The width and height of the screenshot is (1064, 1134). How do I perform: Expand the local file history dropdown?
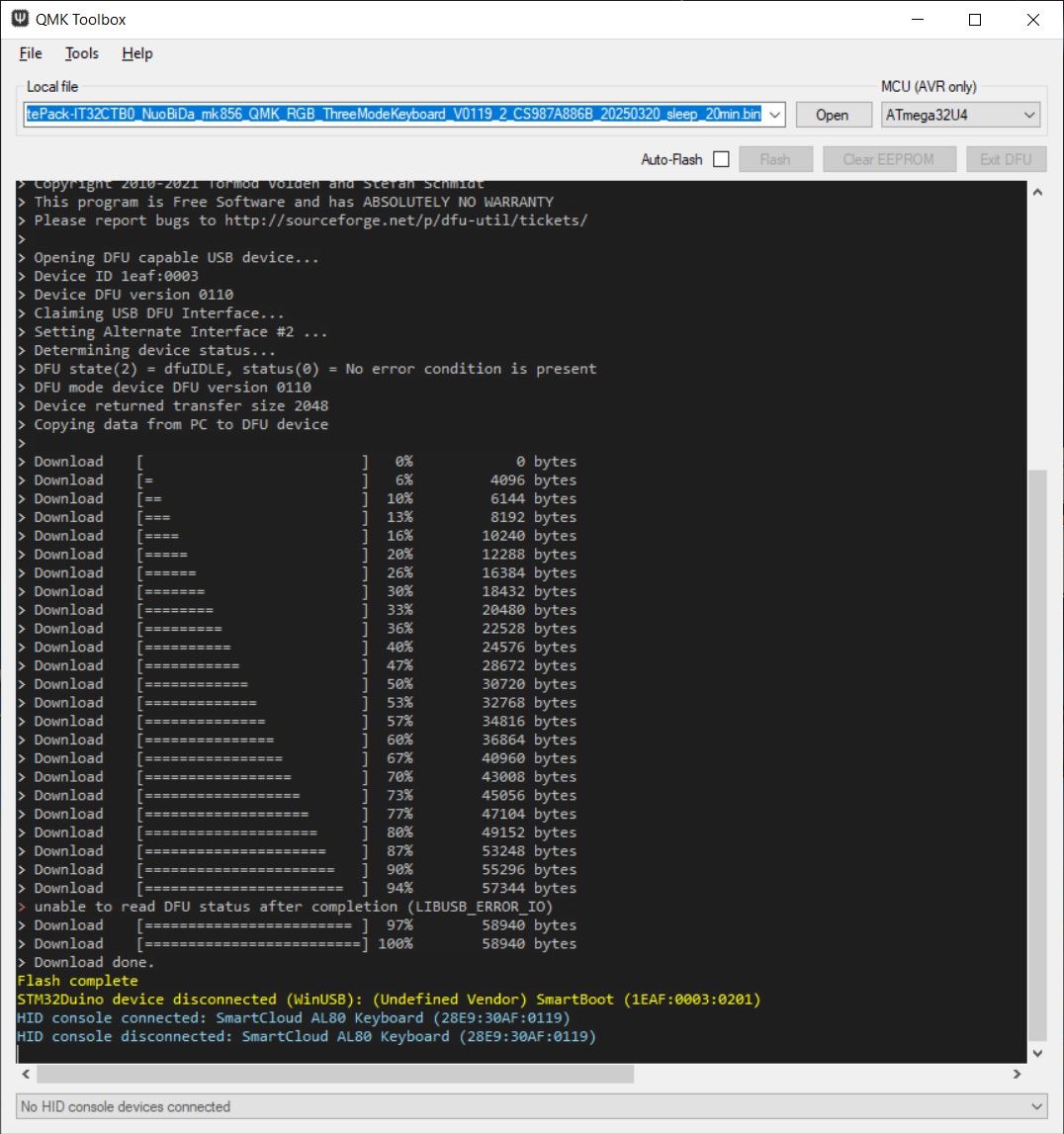click(x=774, y=115)
